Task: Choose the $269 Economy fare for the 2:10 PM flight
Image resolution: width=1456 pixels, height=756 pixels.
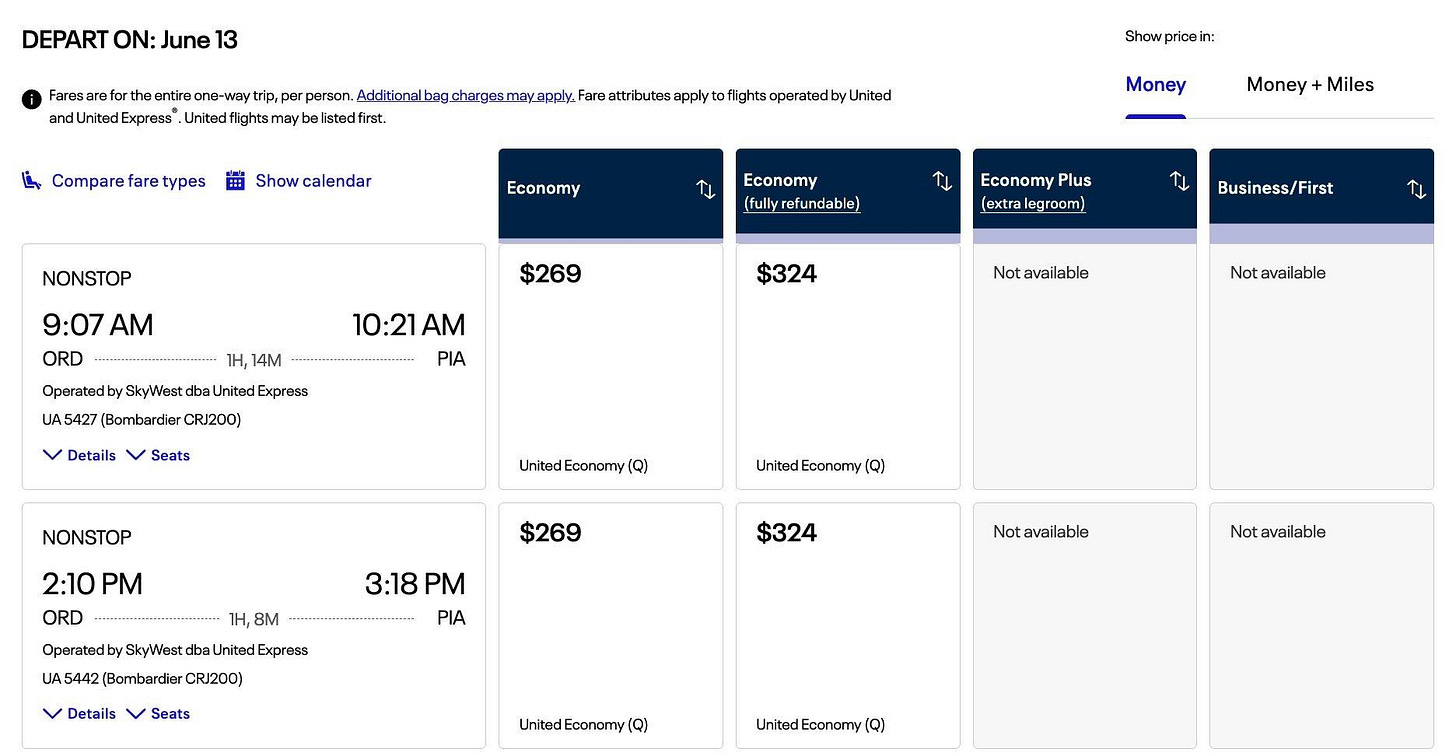Action: coord(611,626)
